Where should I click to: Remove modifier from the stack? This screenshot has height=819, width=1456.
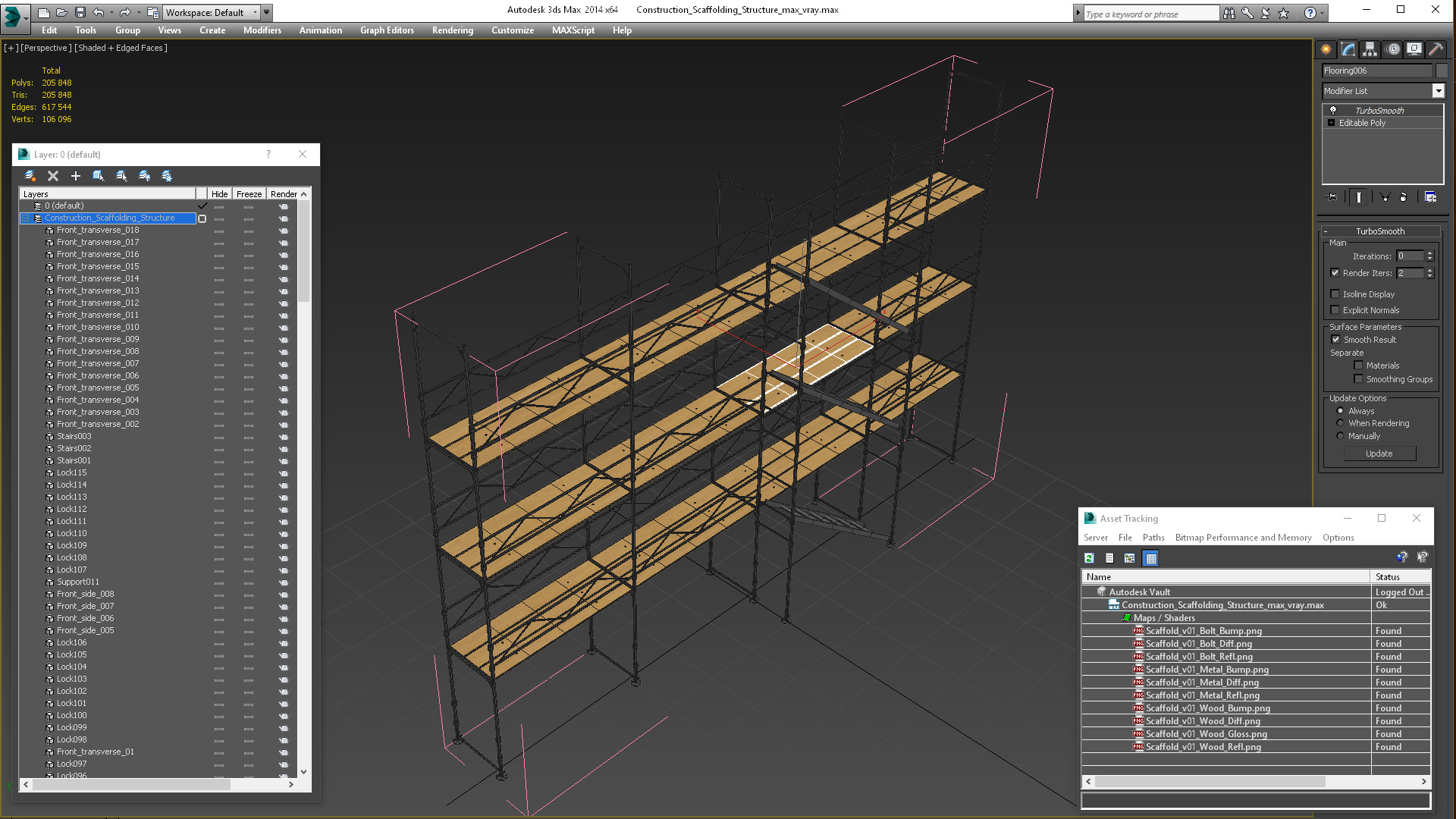point(1404,197)
